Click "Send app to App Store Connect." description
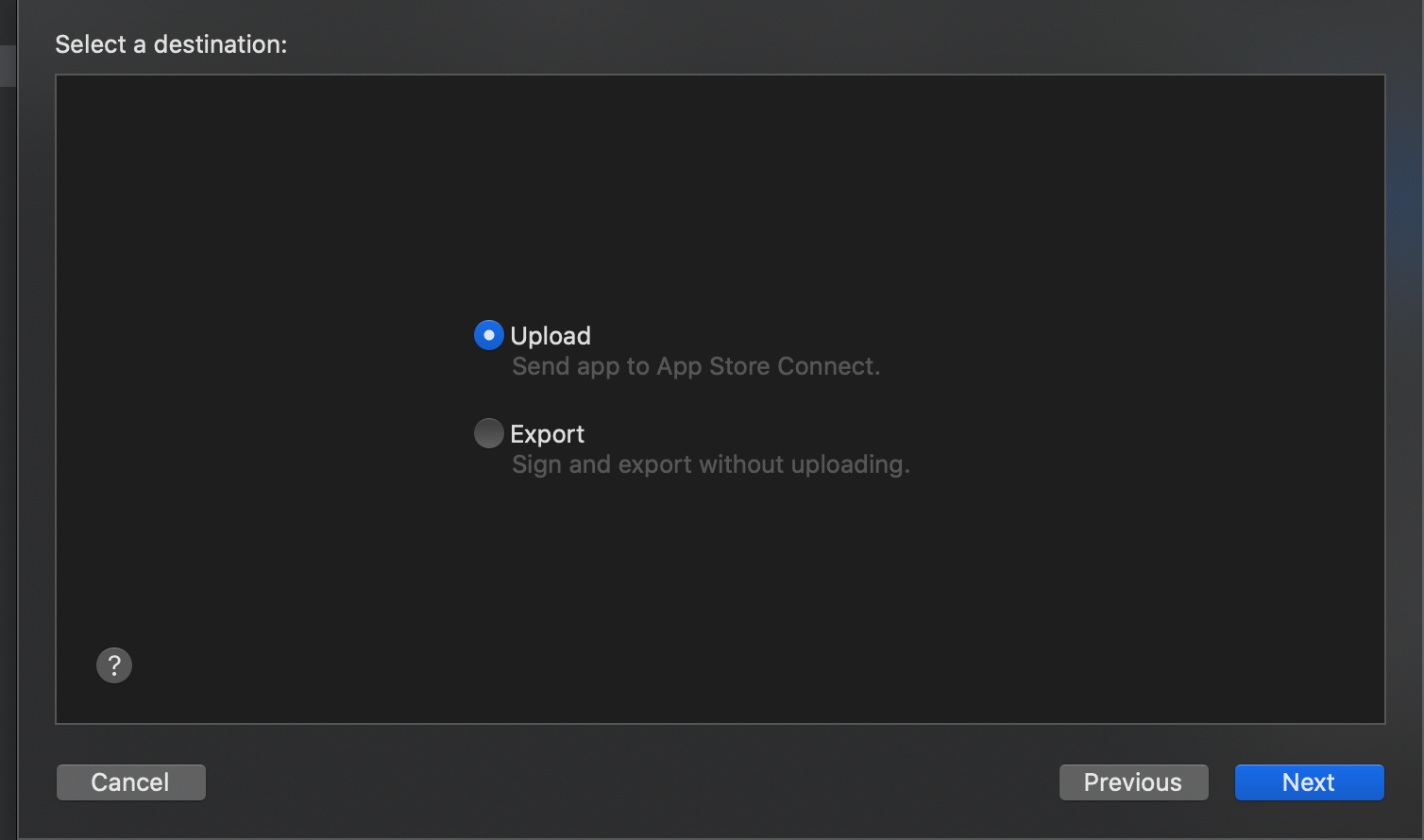The height and width of the screenshot is (840, 1424). tap(696, 366)
